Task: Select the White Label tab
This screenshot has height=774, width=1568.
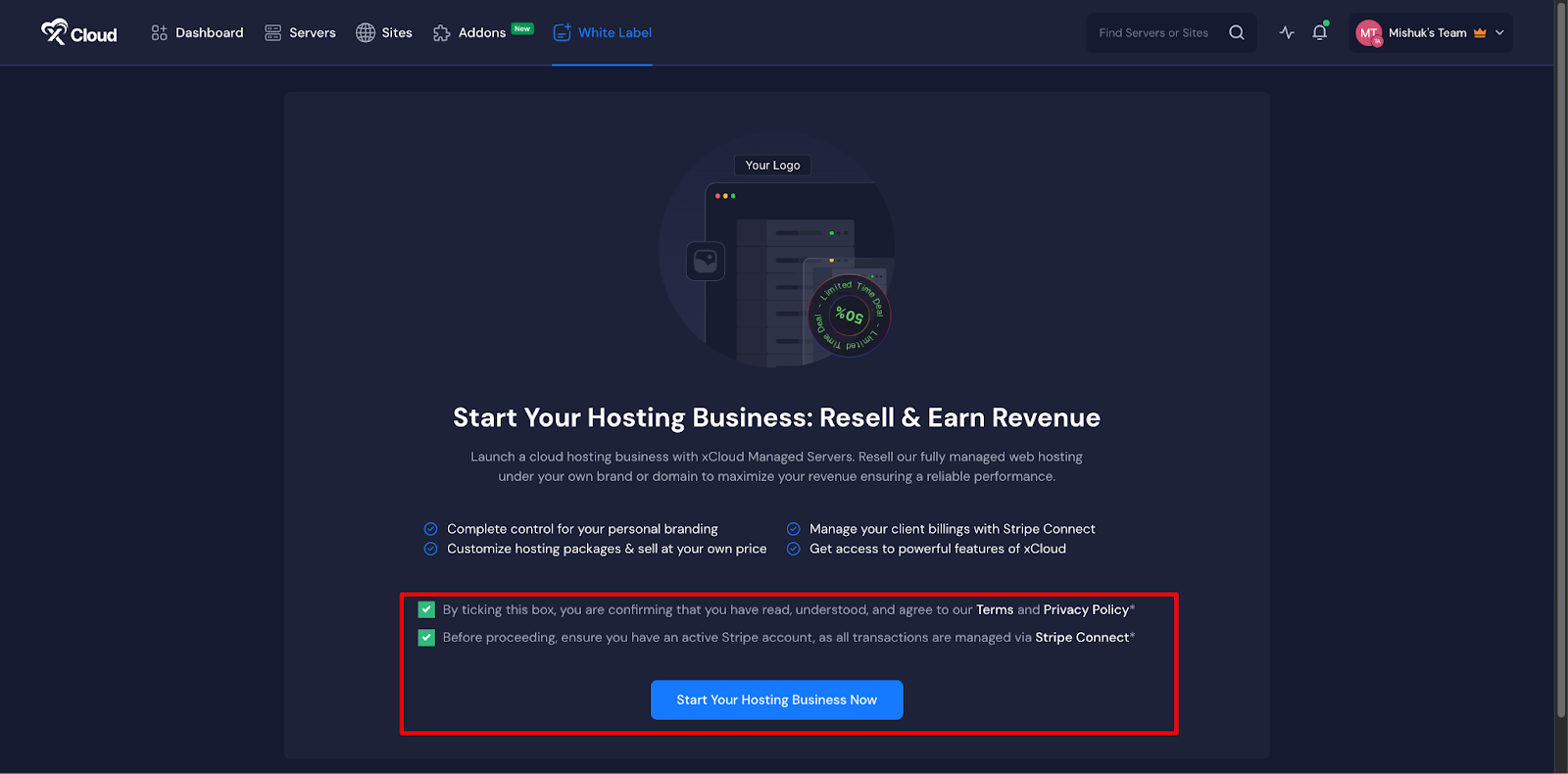Action: 603,32
